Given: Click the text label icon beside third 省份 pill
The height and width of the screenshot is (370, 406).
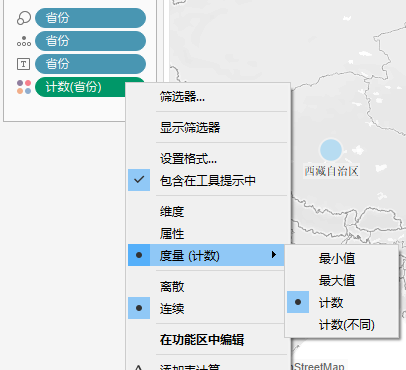Looking at the screenshot, I should [24, 64].
